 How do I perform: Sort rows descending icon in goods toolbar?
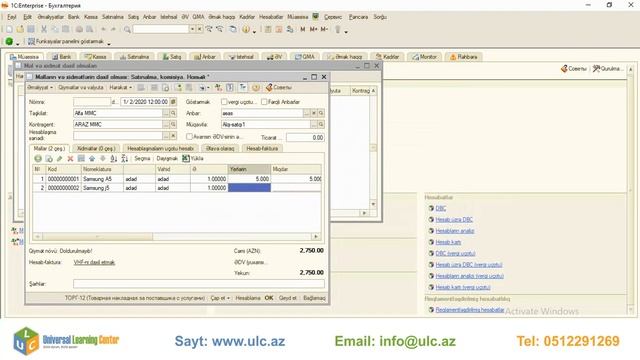pyautogui.click(x=124, y=158)
